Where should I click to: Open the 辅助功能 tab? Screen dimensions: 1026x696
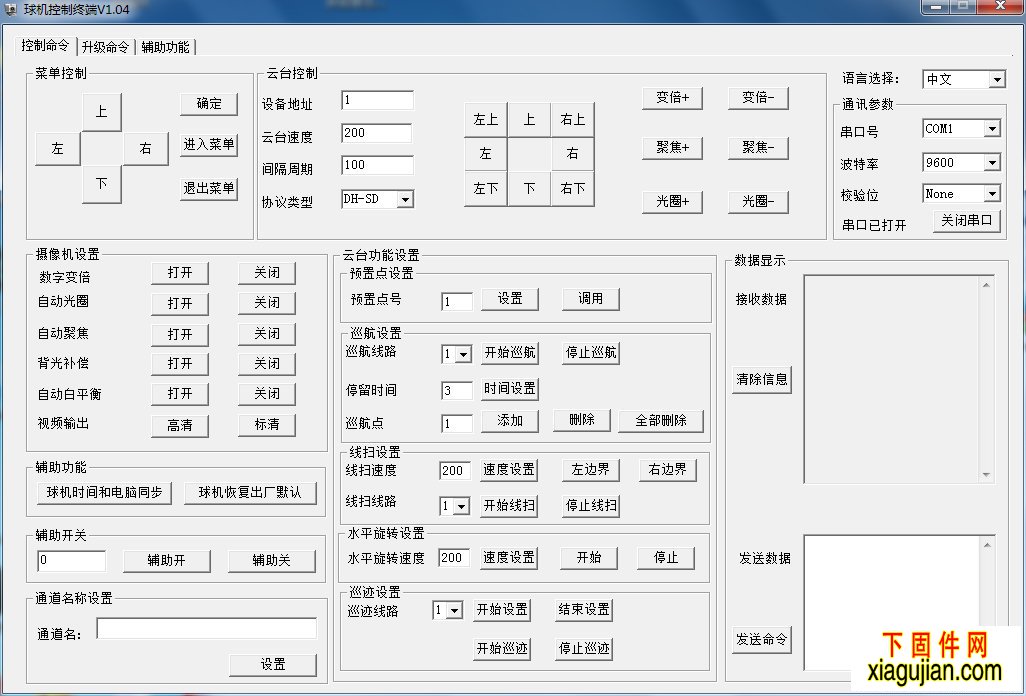pos(165,47)
